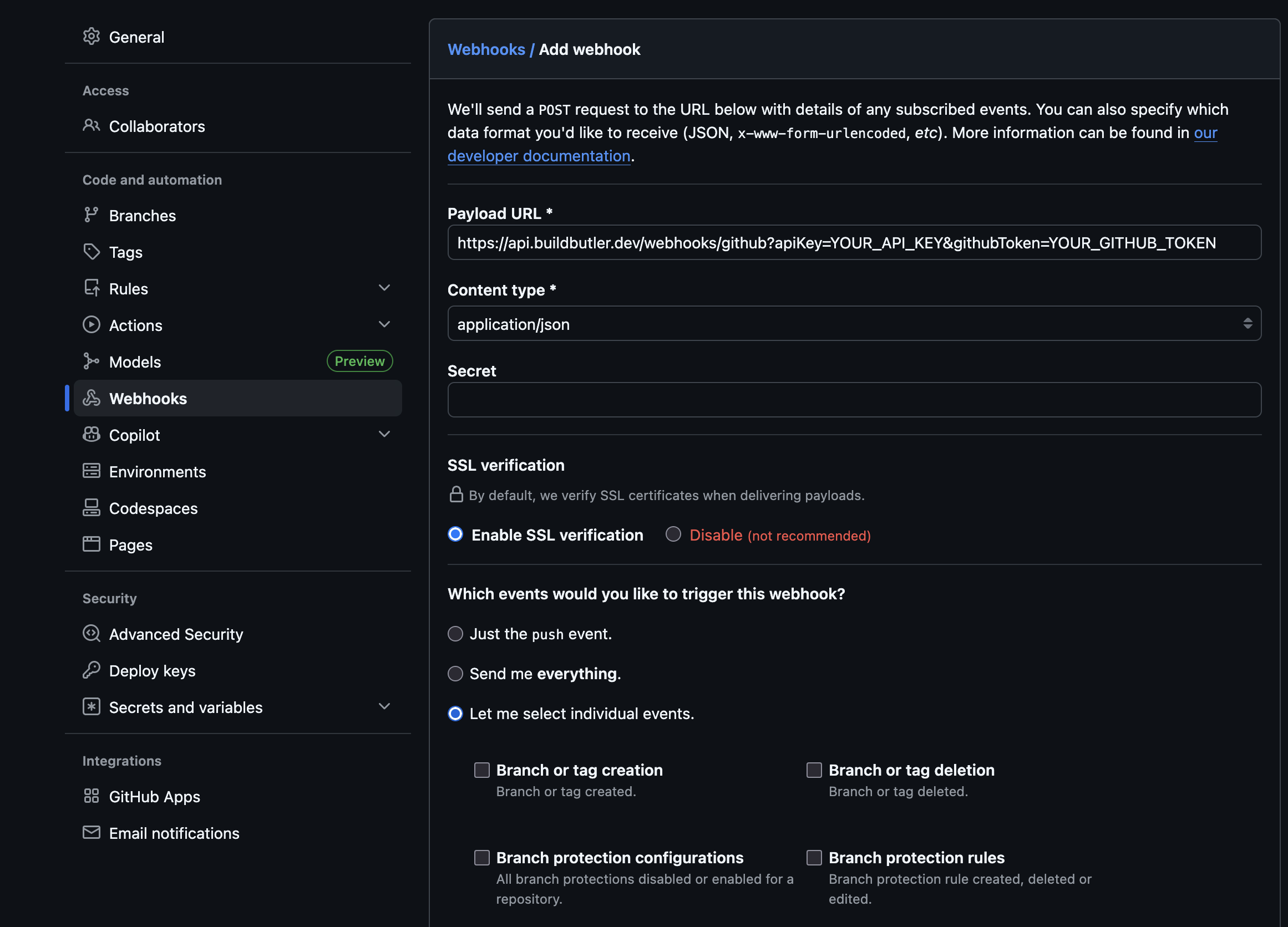Click the Webhooks breadcrumb link
1288x927 pixels.
pos(485,49)
